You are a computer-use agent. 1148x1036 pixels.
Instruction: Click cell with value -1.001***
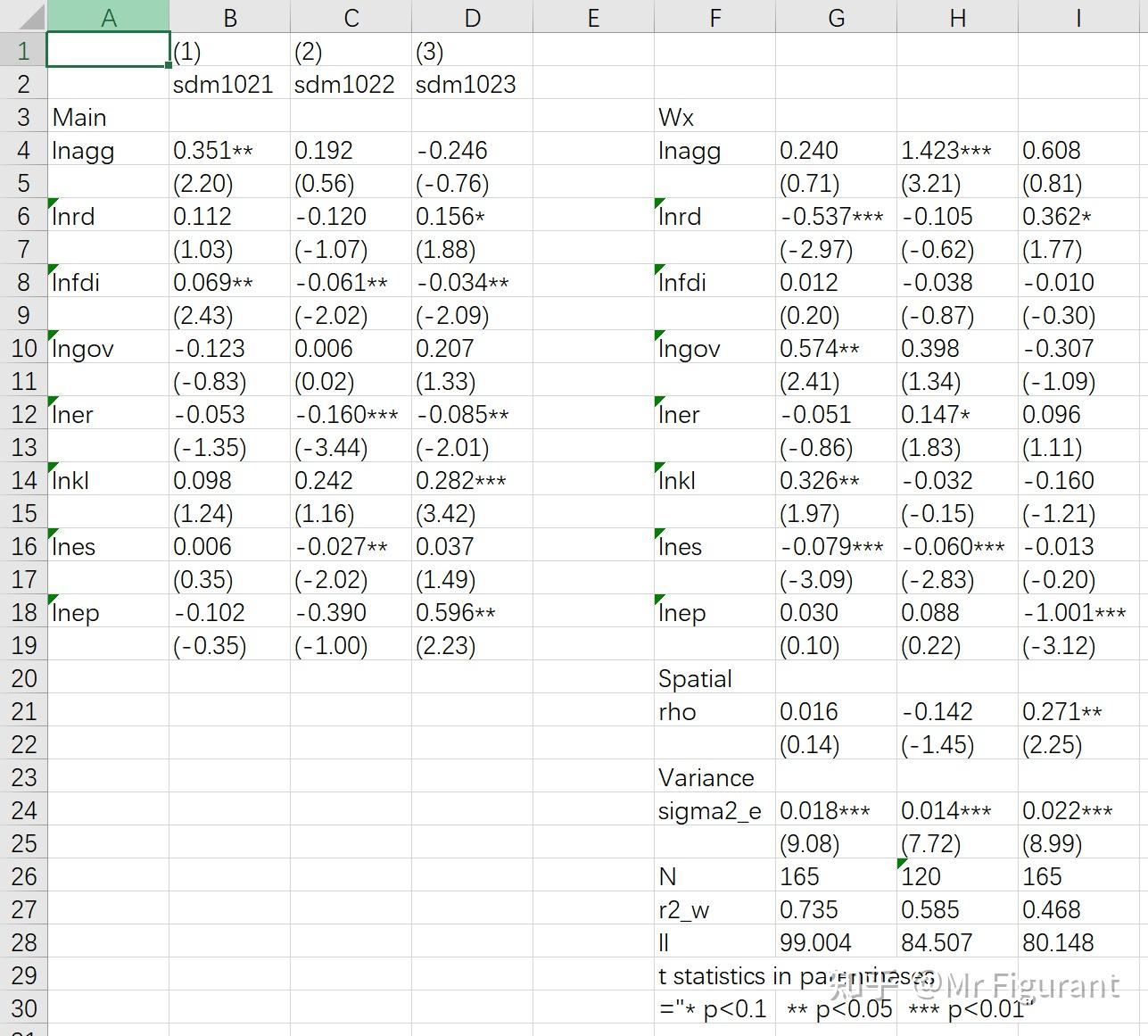(1078, 611)
